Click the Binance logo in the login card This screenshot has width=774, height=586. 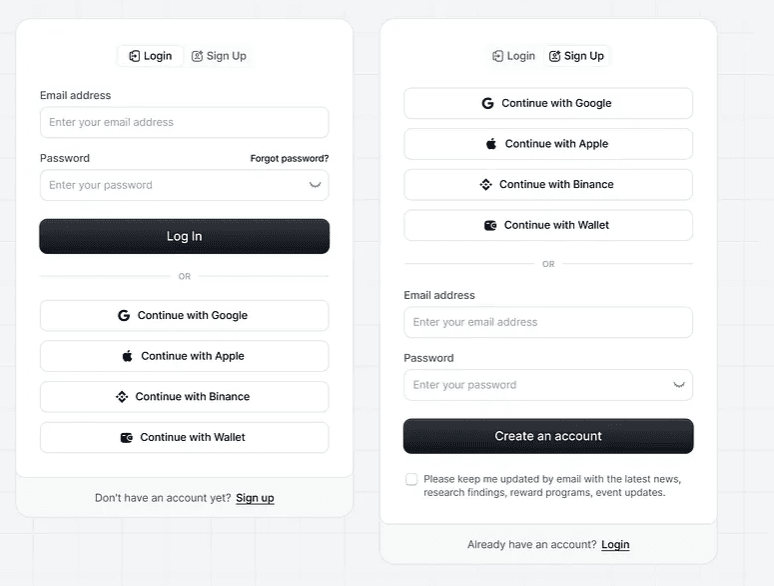(x=122, y=397)
